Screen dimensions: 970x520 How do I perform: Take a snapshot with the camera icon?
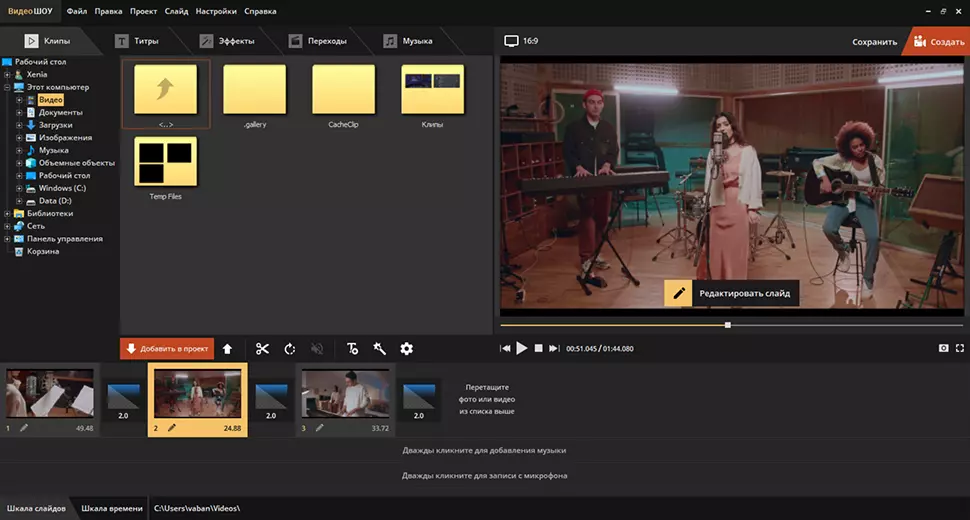[x=943, y=348]
